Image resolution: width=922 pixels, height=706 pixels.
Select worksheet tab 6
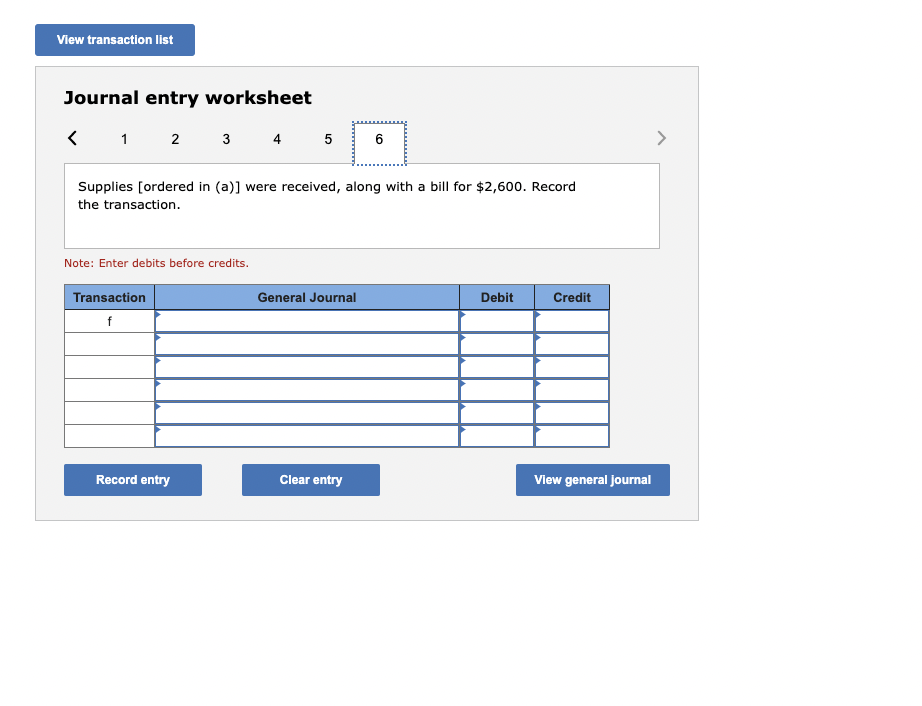tap(379, 143)
